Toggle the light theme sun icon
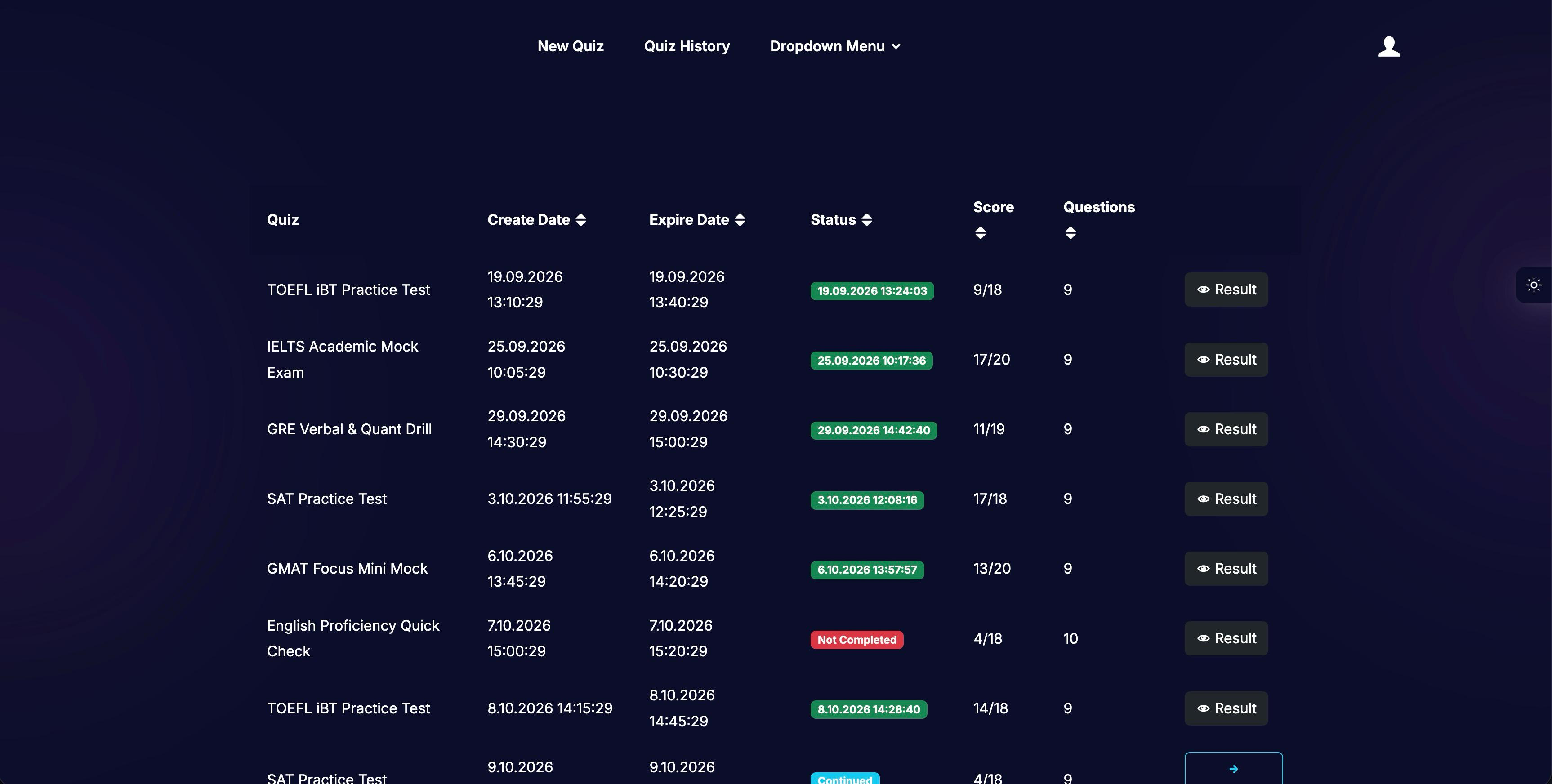The width and height of the screenshot is (1552, 784). 1533,285
